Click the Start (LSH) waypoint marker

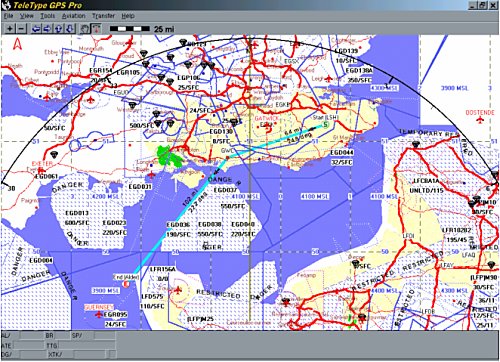(x=326, y=125)
